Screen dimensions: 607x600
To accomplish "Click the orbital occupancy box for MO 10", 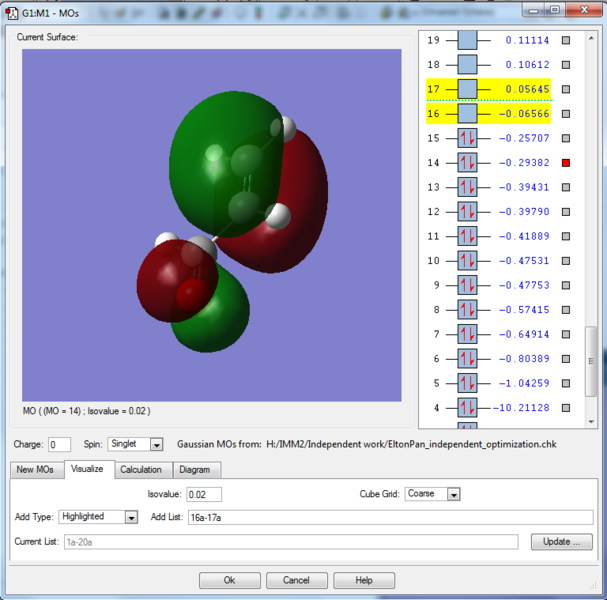I will (x=467, y=261).
